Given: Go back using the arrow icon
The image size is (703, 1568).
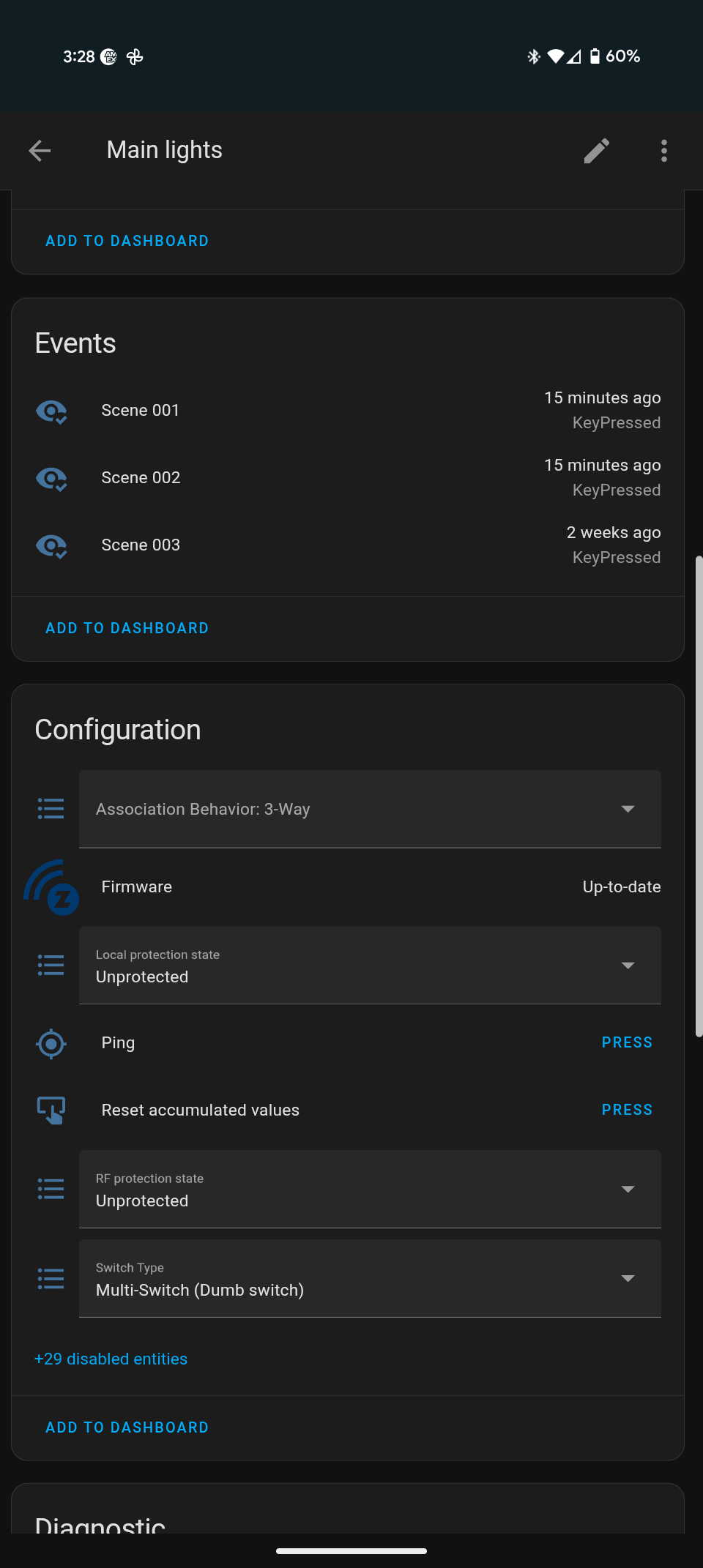Looking at the screenshot, I should pyautogui.click(x=40, y=151).
